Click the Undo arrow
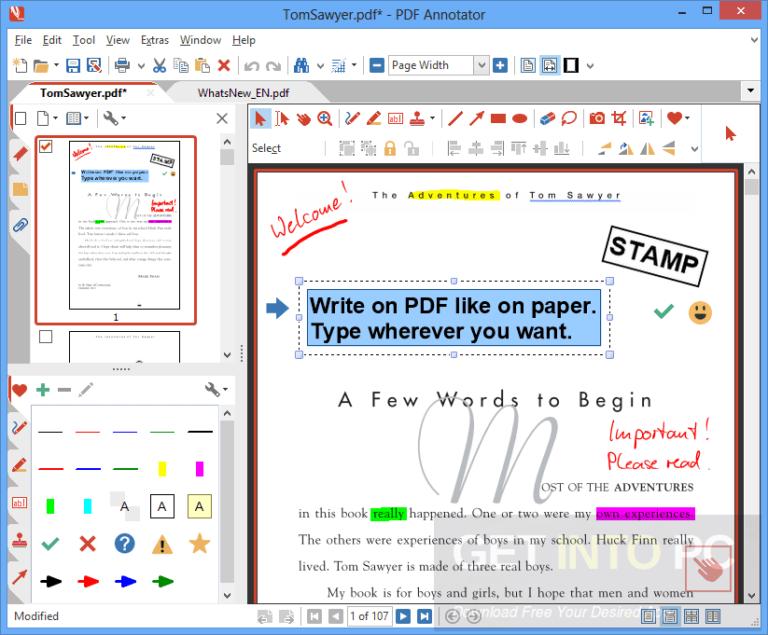768x635 pixels. [251, 66]
